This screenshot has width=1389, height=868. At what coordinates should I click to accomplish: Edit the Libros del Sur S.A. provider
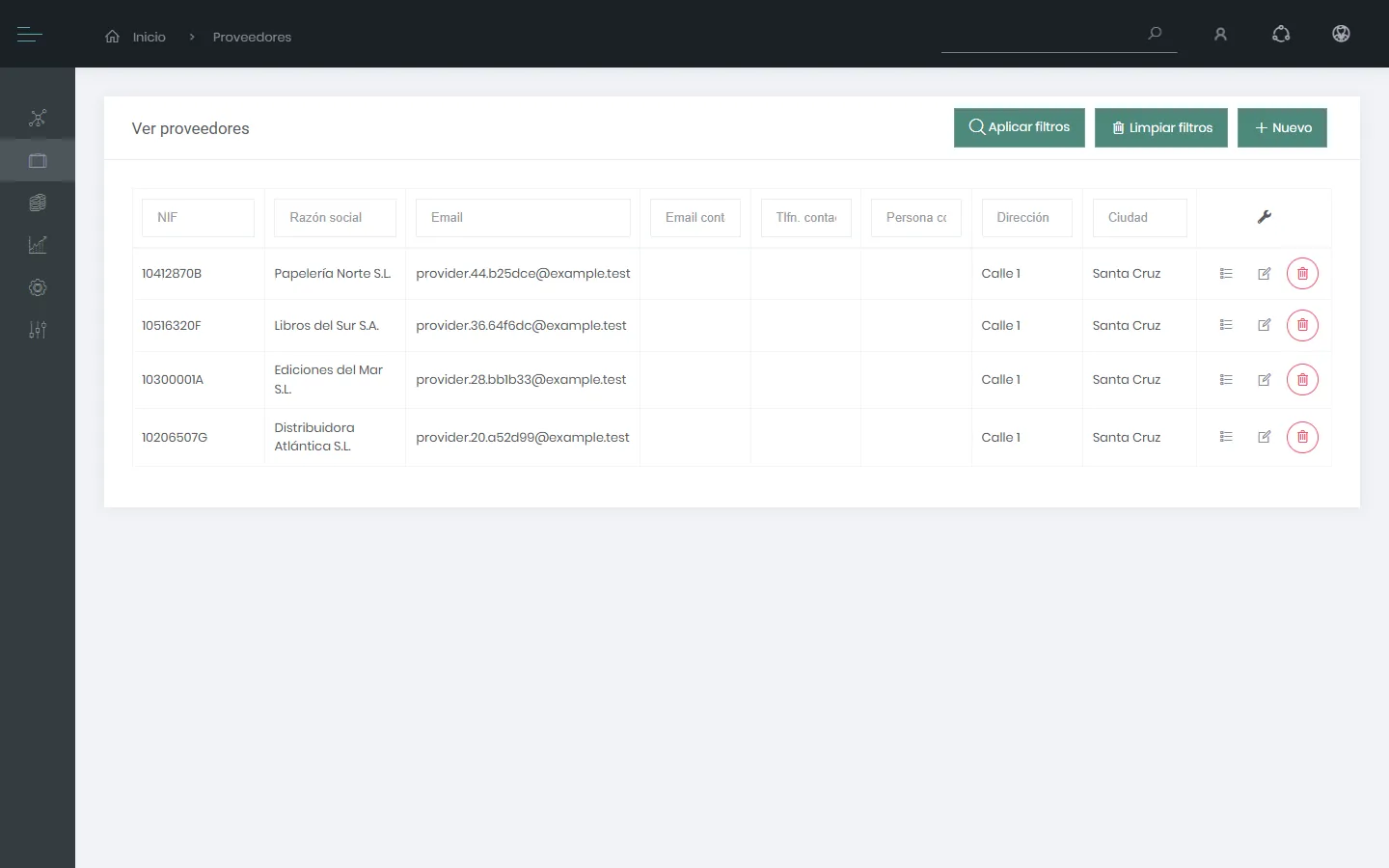pos(1265,325)
